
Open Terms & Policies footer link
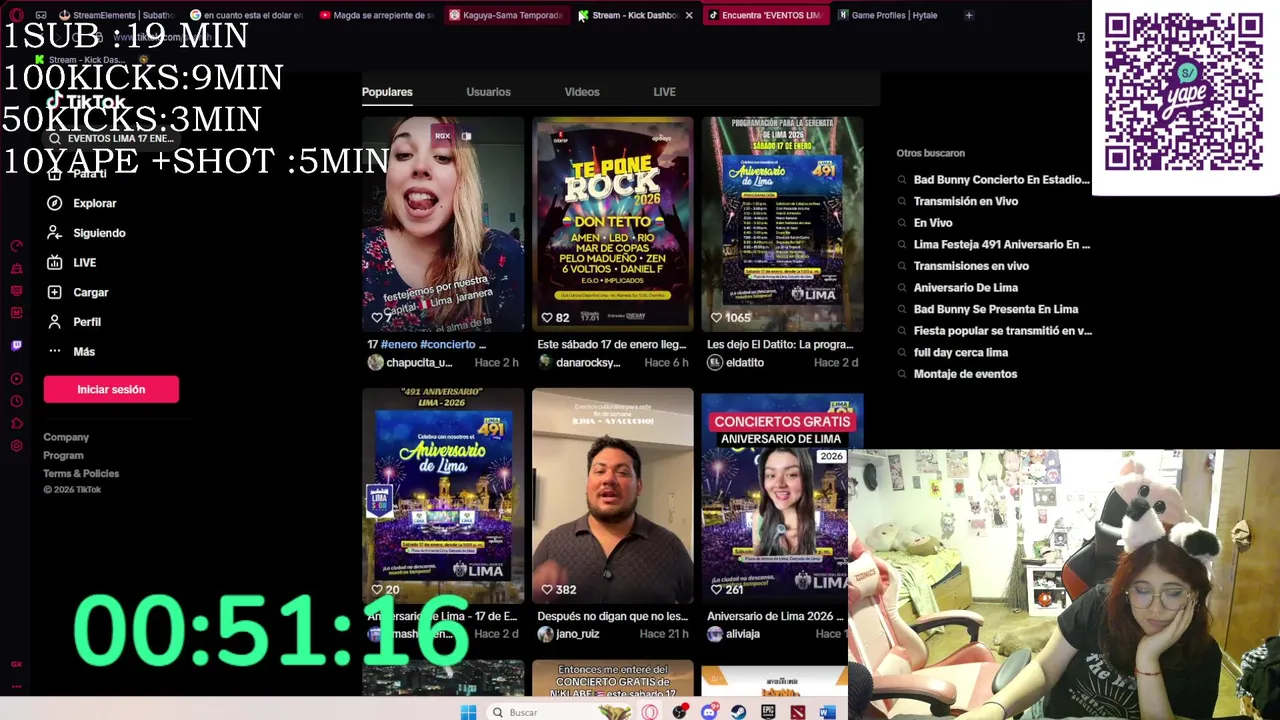click(81, 473)
